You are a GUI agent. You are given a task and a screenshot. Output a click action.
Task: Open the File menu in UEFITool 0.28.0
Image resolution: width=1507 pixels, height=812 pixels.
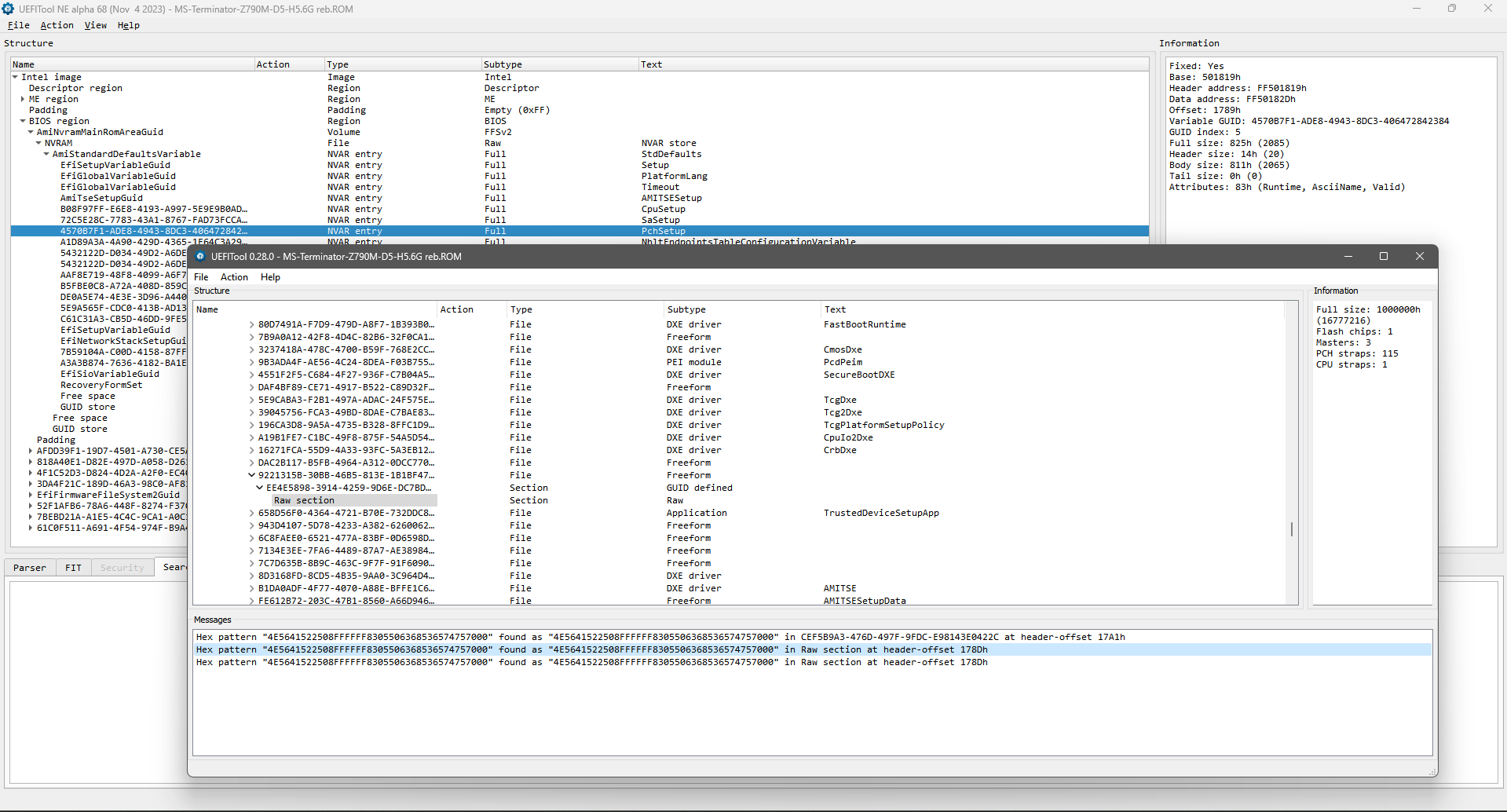click(x=201, y=277)
